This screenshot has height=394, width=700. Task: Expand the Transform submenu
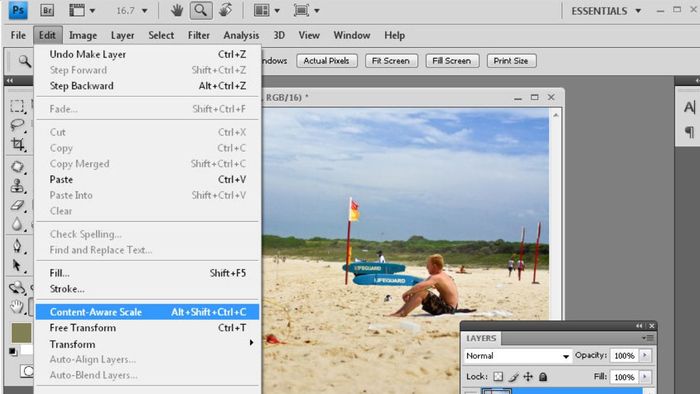(147, 344)
